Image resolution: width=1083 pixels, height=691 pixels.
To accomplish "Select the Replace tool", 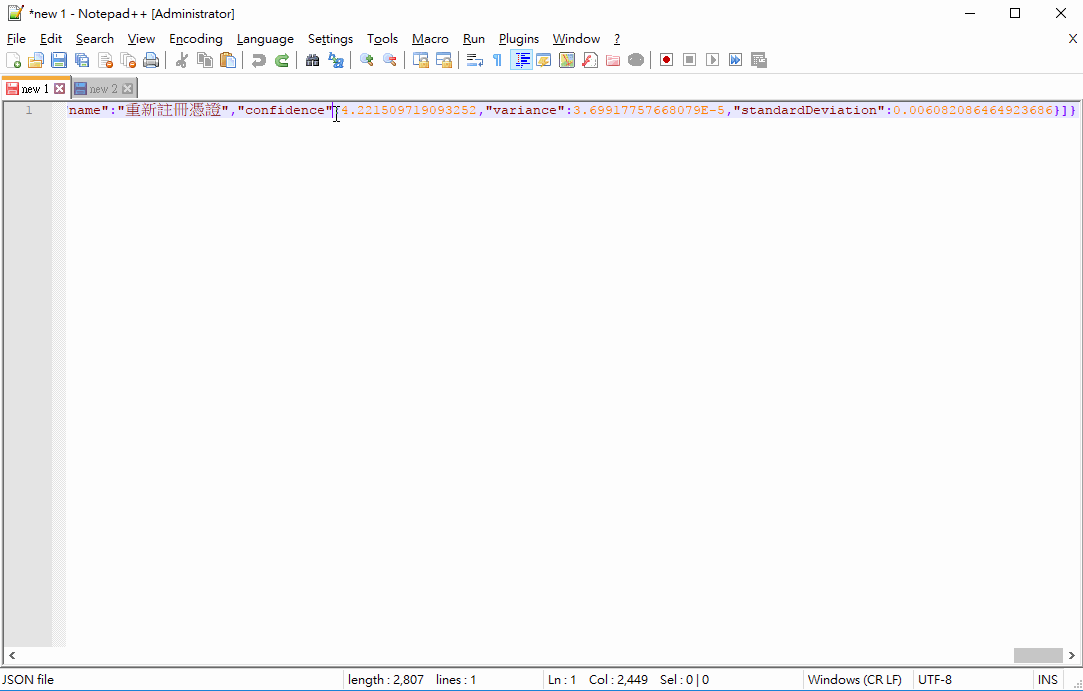I will (336, 59).
